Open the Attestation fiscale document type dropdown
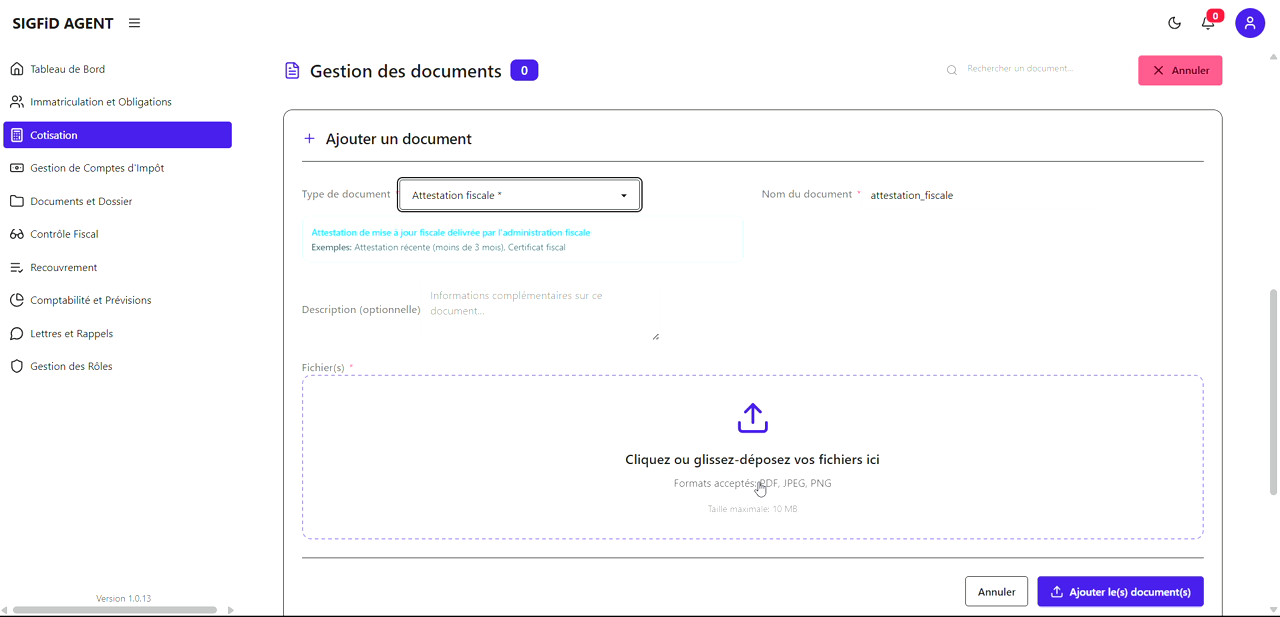The height and width of the screenshot is (617, 1280). point(519,194)
